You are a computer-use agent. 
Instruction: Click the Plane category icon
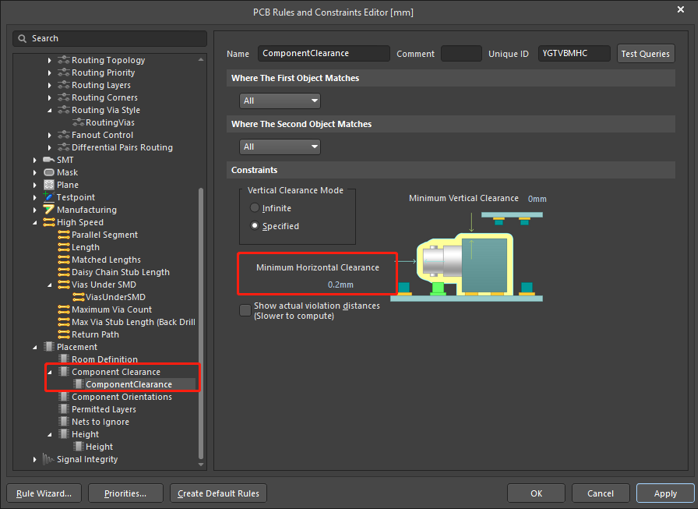(x=49, y=185)
